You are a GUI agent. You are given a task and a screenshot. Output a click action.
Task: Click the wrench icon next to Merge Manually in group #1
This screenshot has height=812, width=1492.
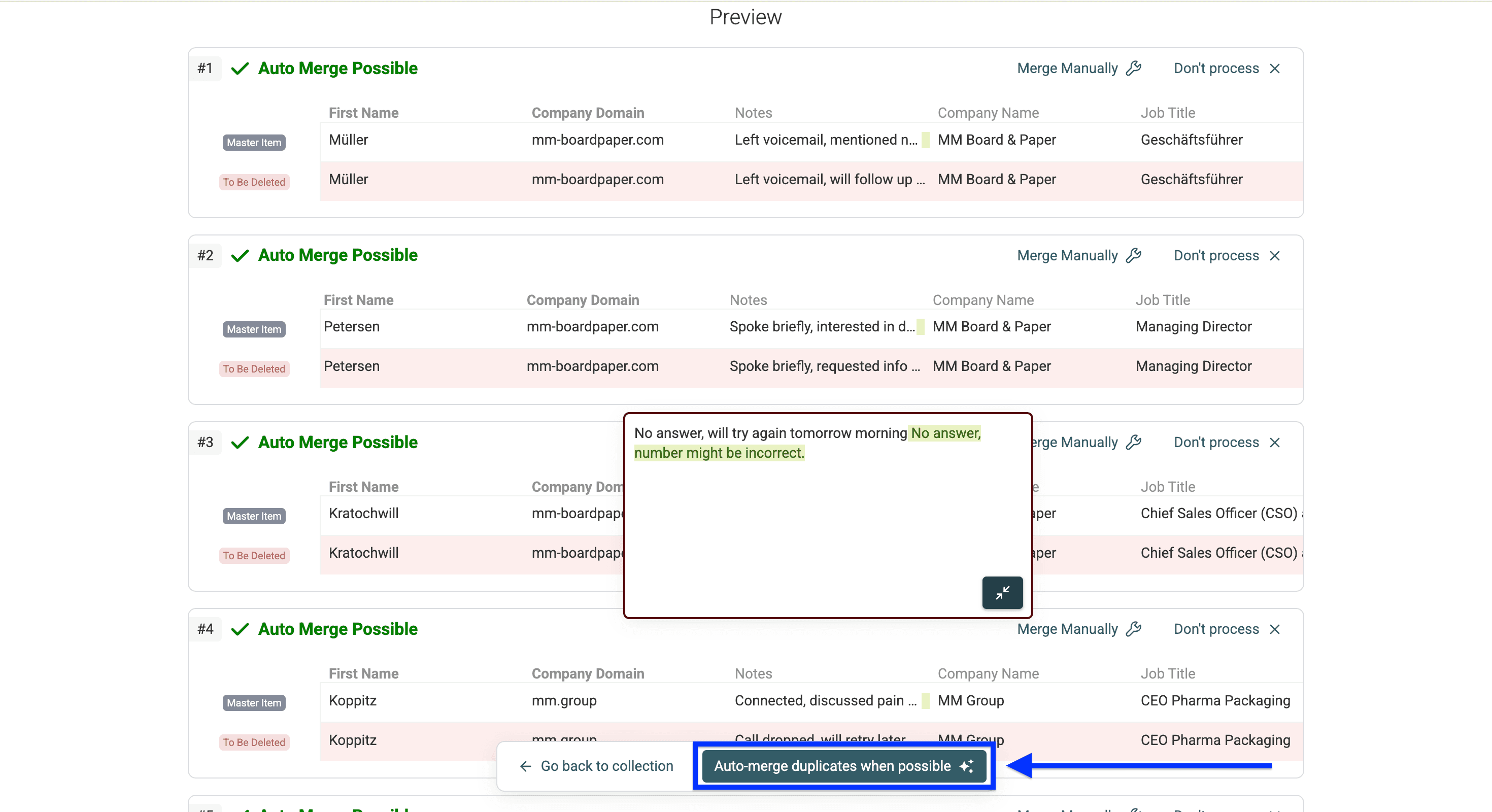1134,68
